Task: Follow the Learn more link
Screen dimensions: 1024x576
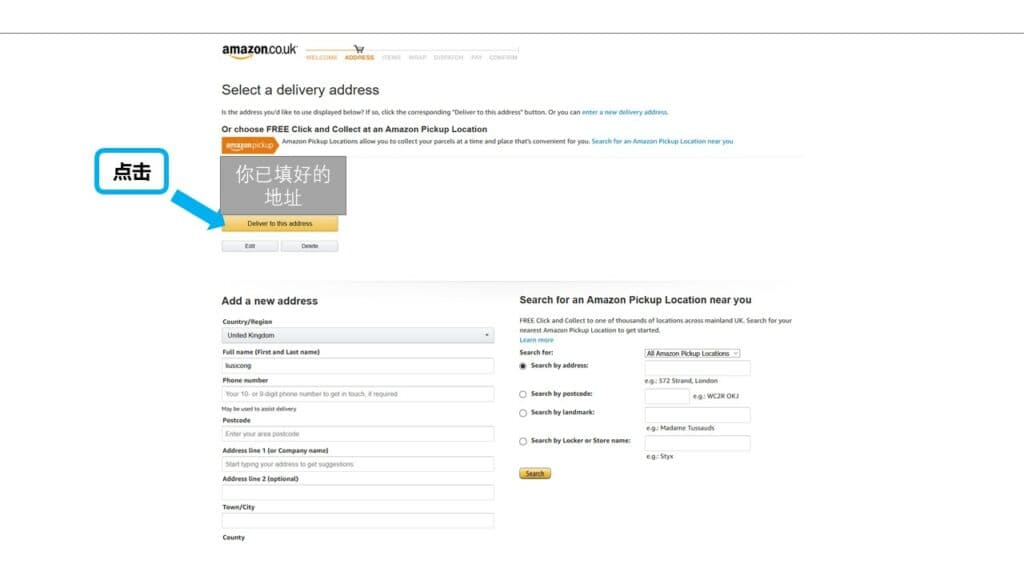Action: coord(536,340)
